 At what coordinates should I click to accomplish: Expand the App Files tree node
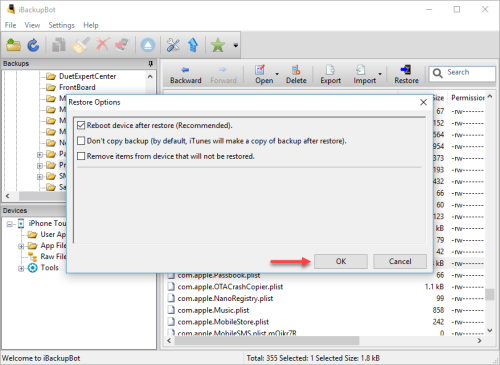(x=21, y=246)
